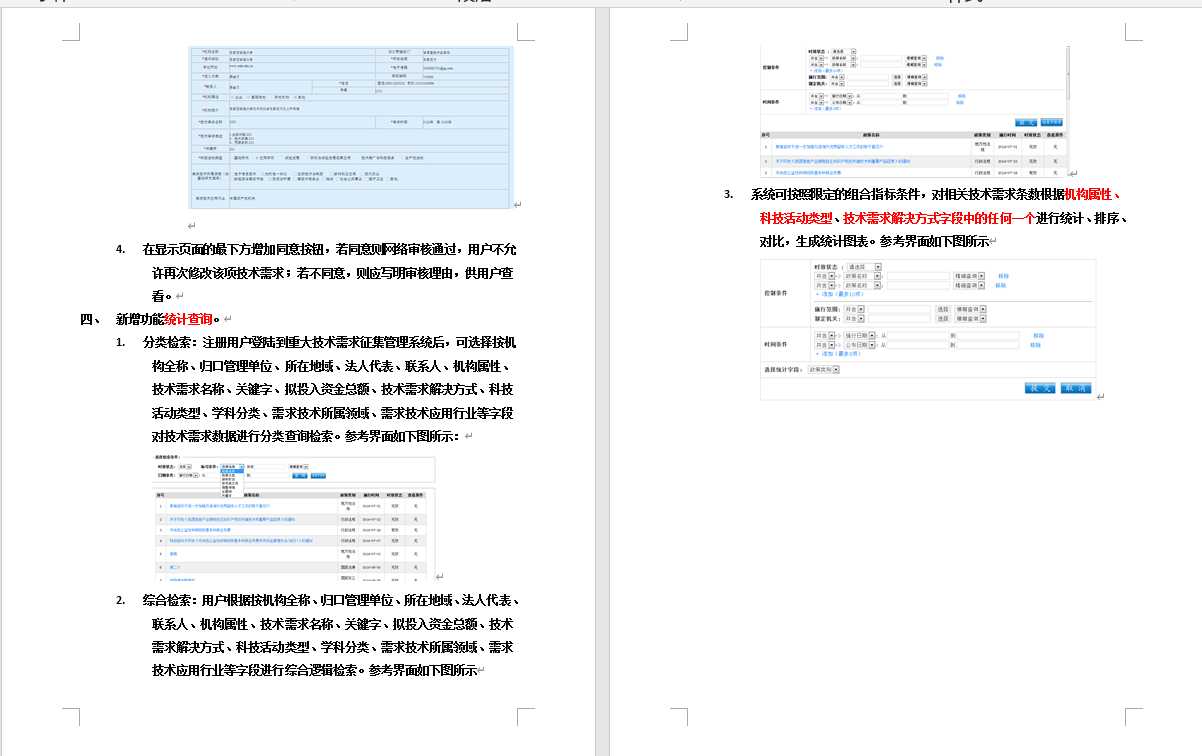Image resolution: width=1202 pixels, height=756 pixels.
Task: Click the item title 综合检索
Action: pyautogui.click(x=167, y=601)
